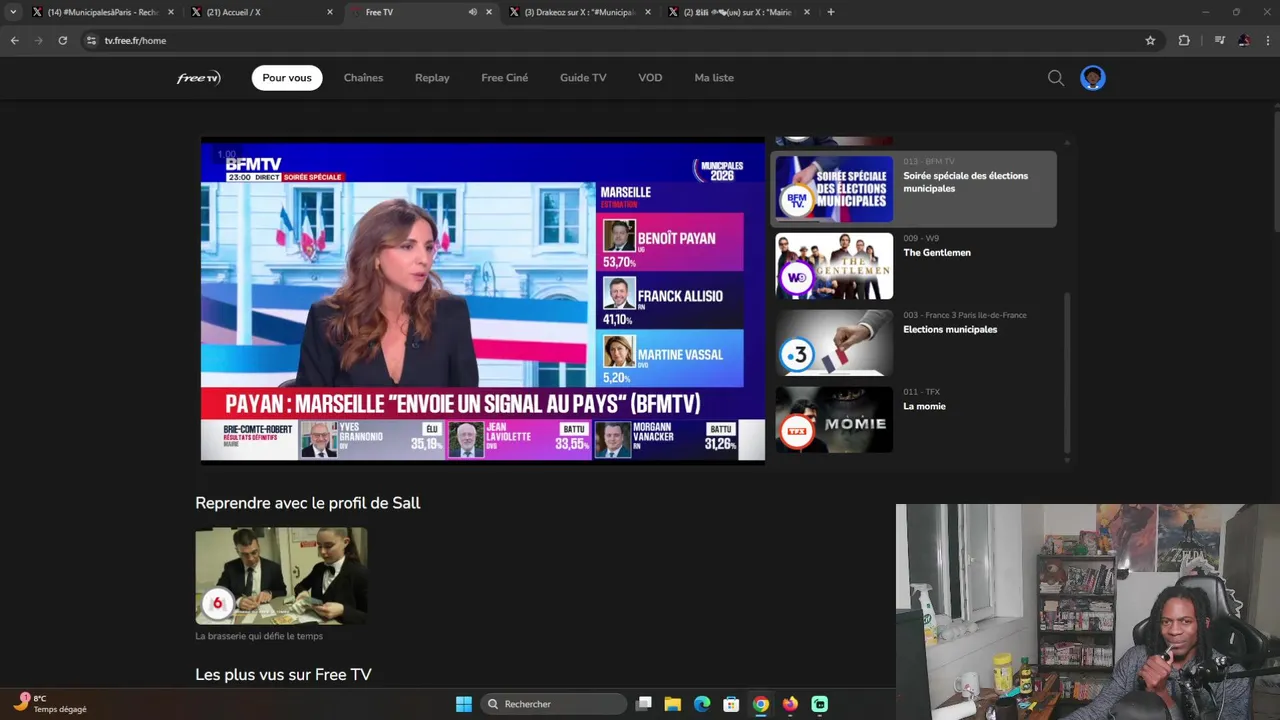
Task: Click the Chrome icon in the taskbar
Action: [761, 704]
